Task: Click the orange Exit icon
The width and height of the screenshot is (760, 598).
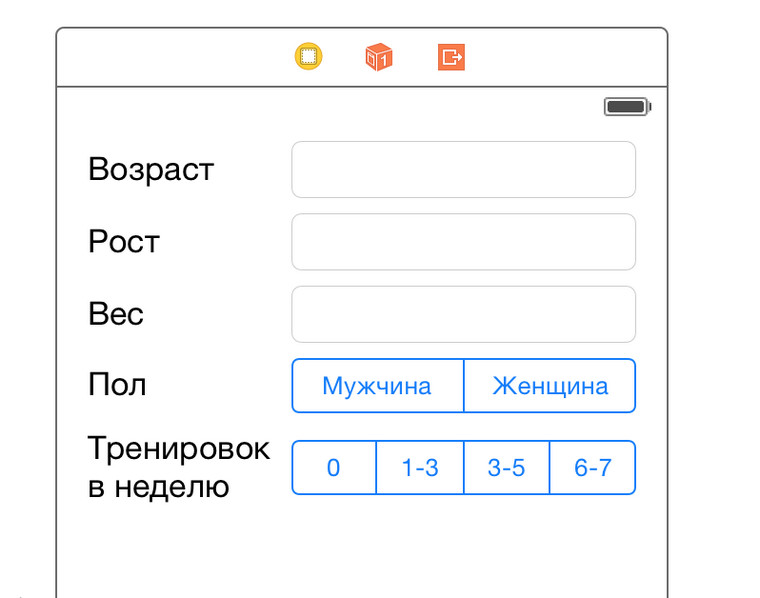Action: coord(452,57)
